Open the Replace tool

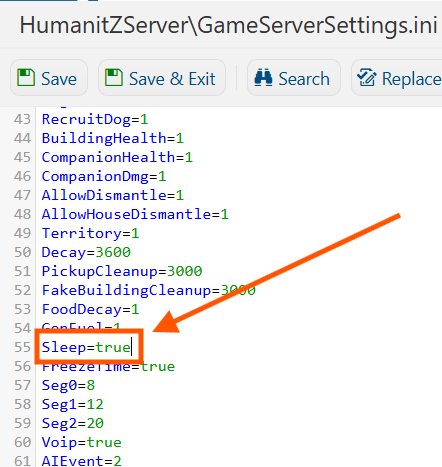(397, 78)
